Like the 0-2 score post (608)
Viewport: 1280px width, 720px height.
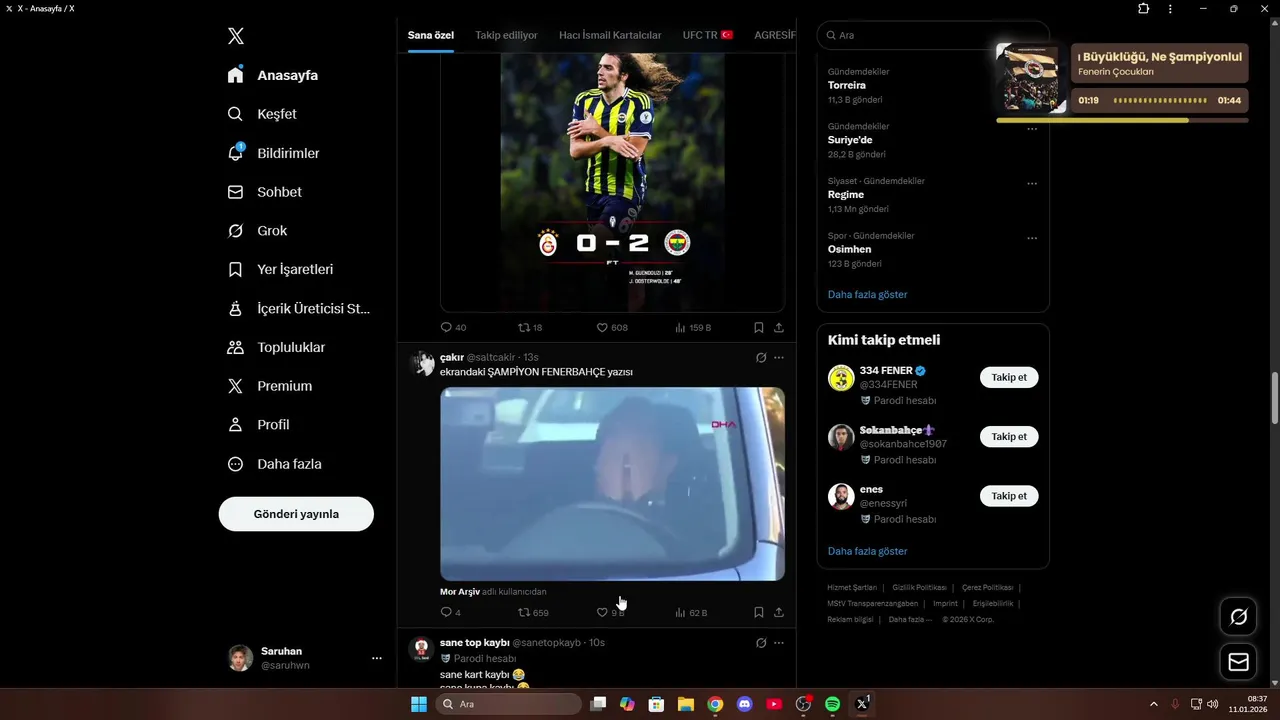(612, 327)
